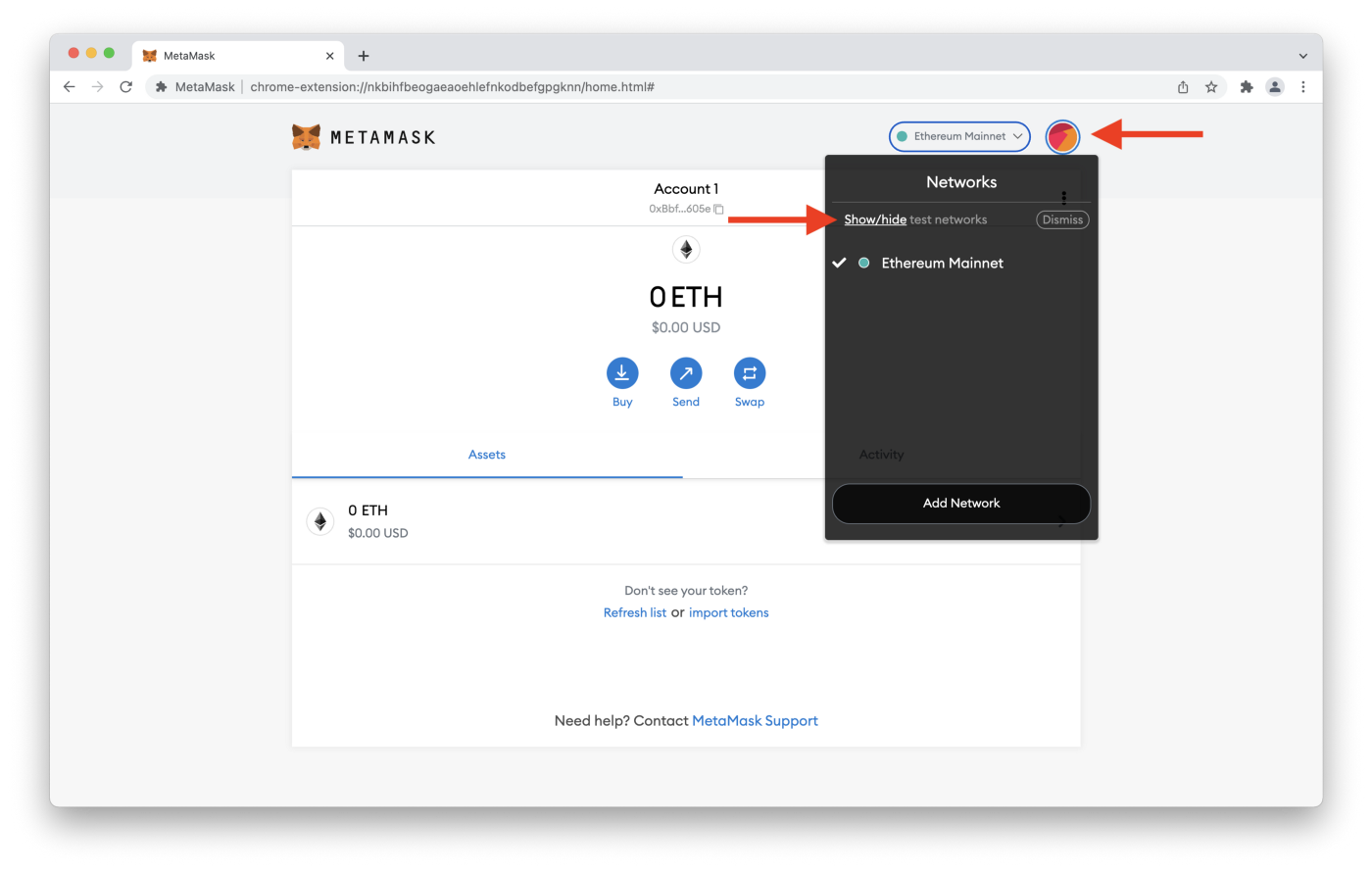Open the Chrome profile icon
Screen dimensions: 1372x872
tap(1274, 86)
